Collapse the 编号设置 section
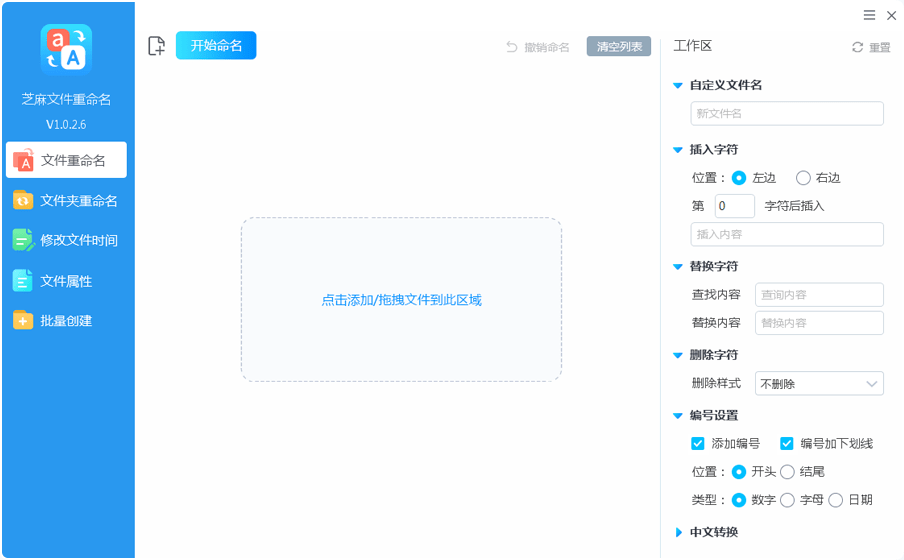 pyautogui.click(x=678, y=416)
